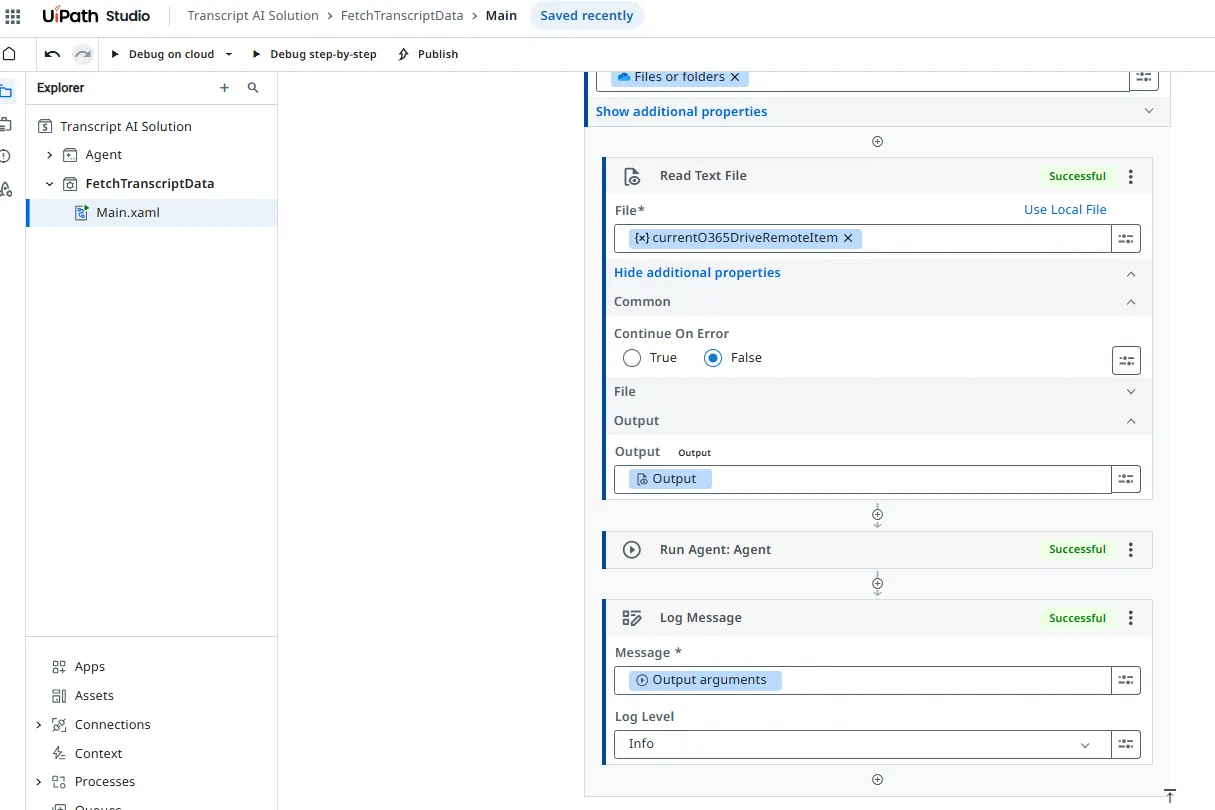Open Log Message options menu

tap(1131, 619)
